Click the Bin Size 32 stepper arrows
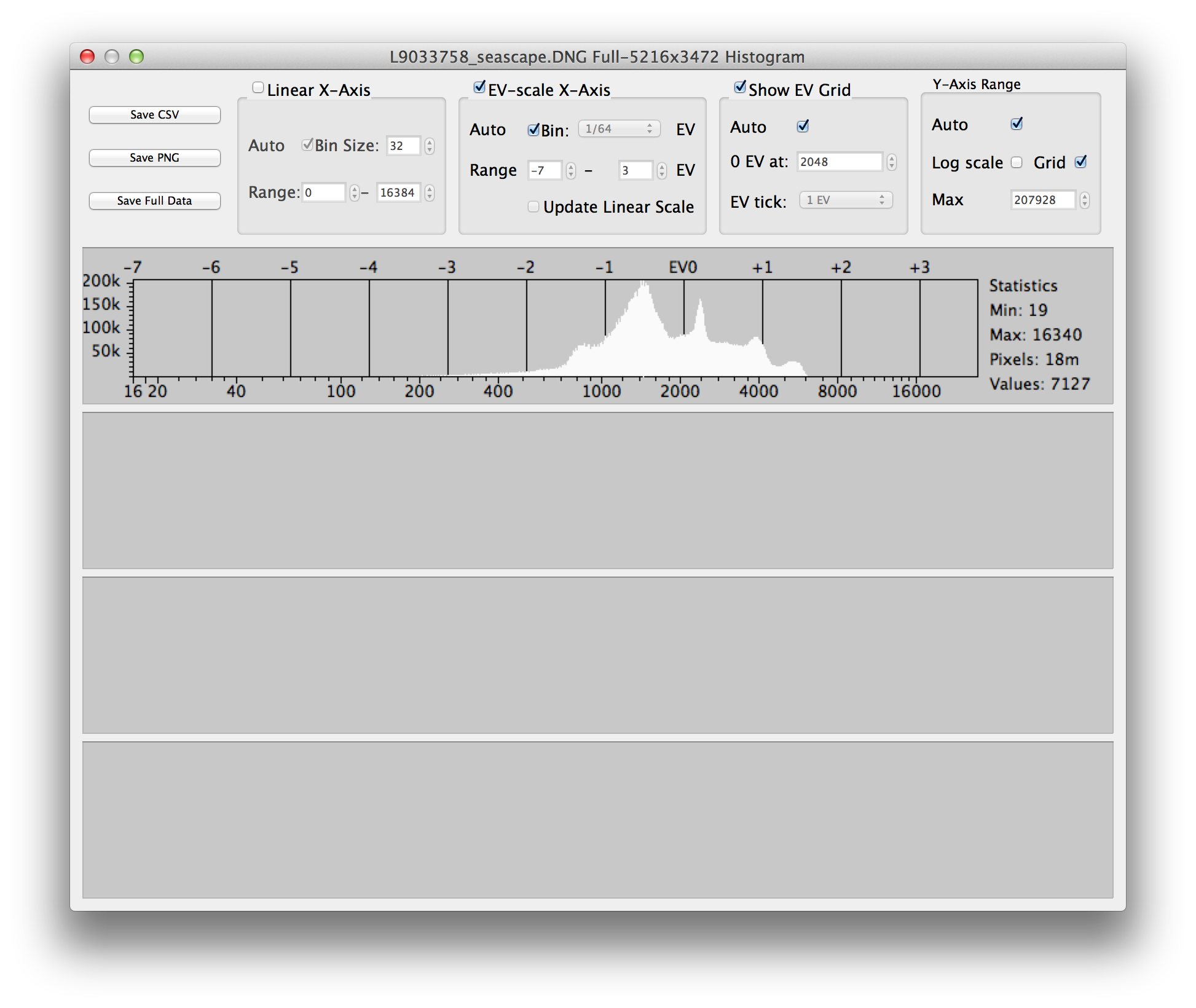 (x=429, y=146)
